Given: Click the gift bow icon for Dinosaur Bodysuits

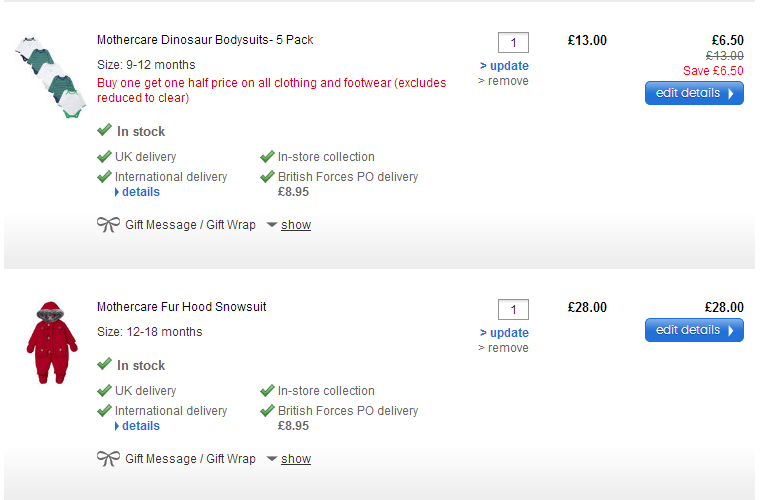Looking at the screenshot, I should pos(108,225).
